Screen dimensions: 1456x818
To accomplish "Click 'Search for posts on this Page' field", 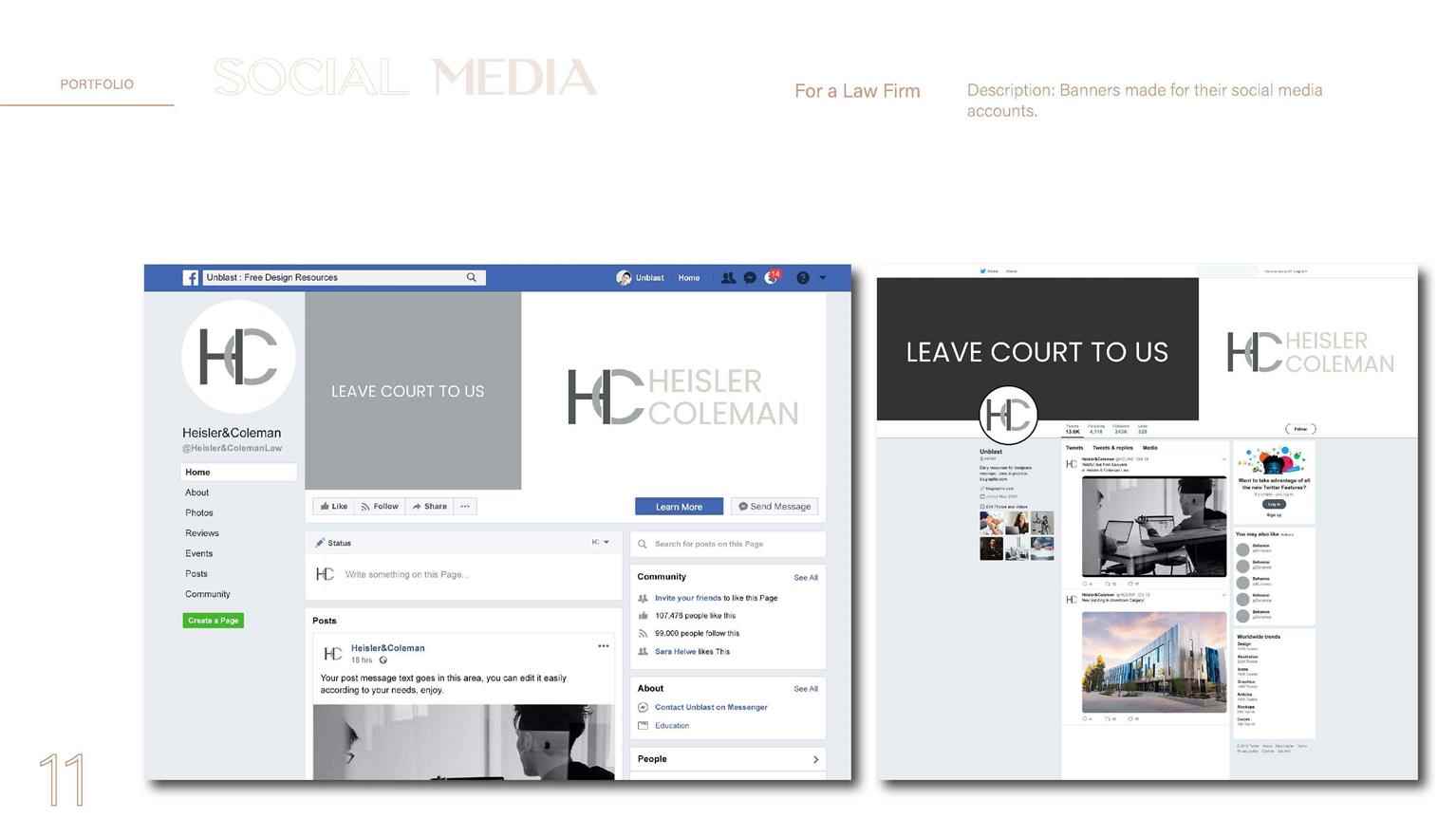I will [728, 544].
